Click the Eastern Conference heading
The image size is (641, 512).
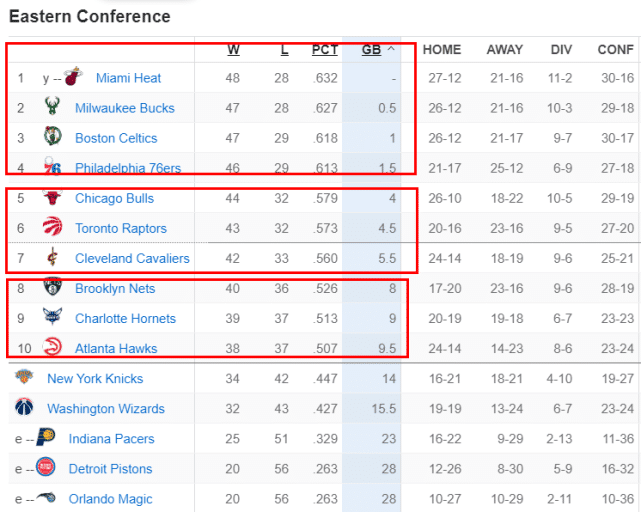89,17
